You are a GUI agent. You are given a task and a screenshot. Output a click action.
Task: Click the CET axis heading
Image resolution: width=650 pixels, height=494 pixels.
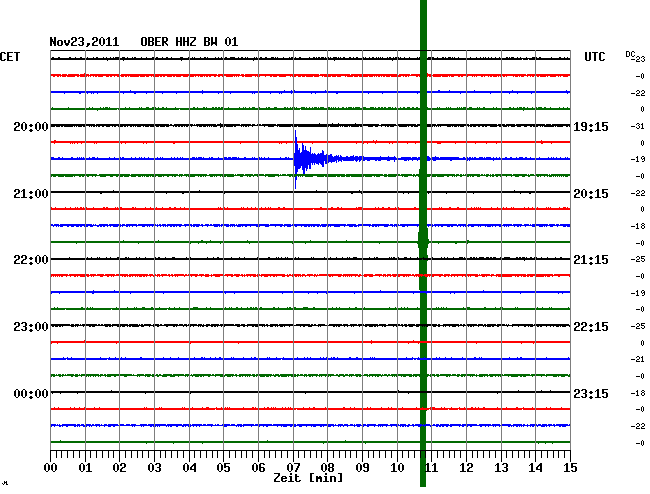[10, 57]
